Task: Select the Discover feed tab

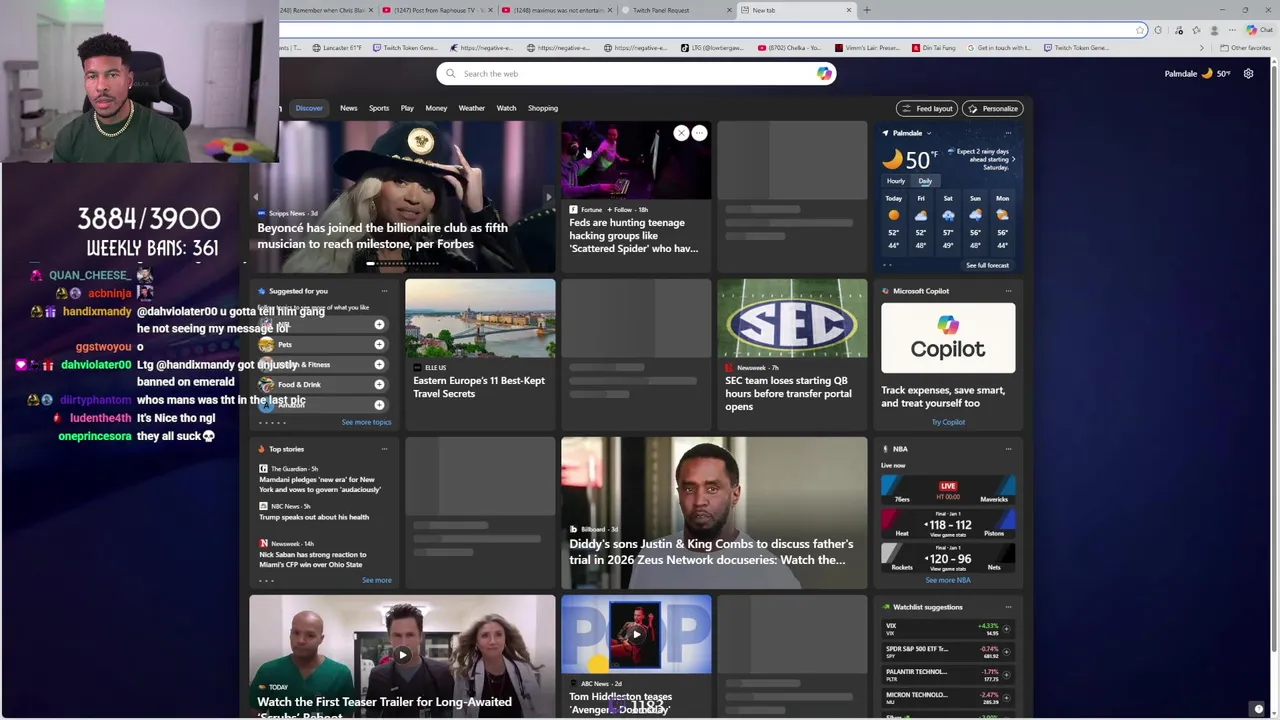Action: pos(309,108)
